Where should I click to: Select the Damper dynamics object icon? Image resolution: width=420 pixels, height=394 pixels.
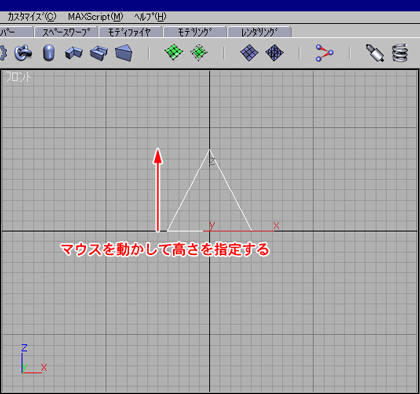[x=375, y=53]
